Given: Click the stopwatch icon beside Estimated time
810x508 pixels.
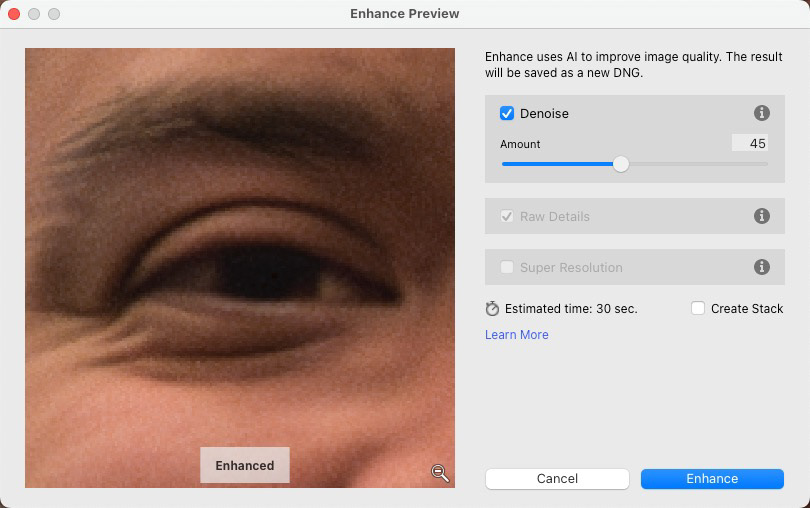Looking at the screenshot, I should (492, 309).
